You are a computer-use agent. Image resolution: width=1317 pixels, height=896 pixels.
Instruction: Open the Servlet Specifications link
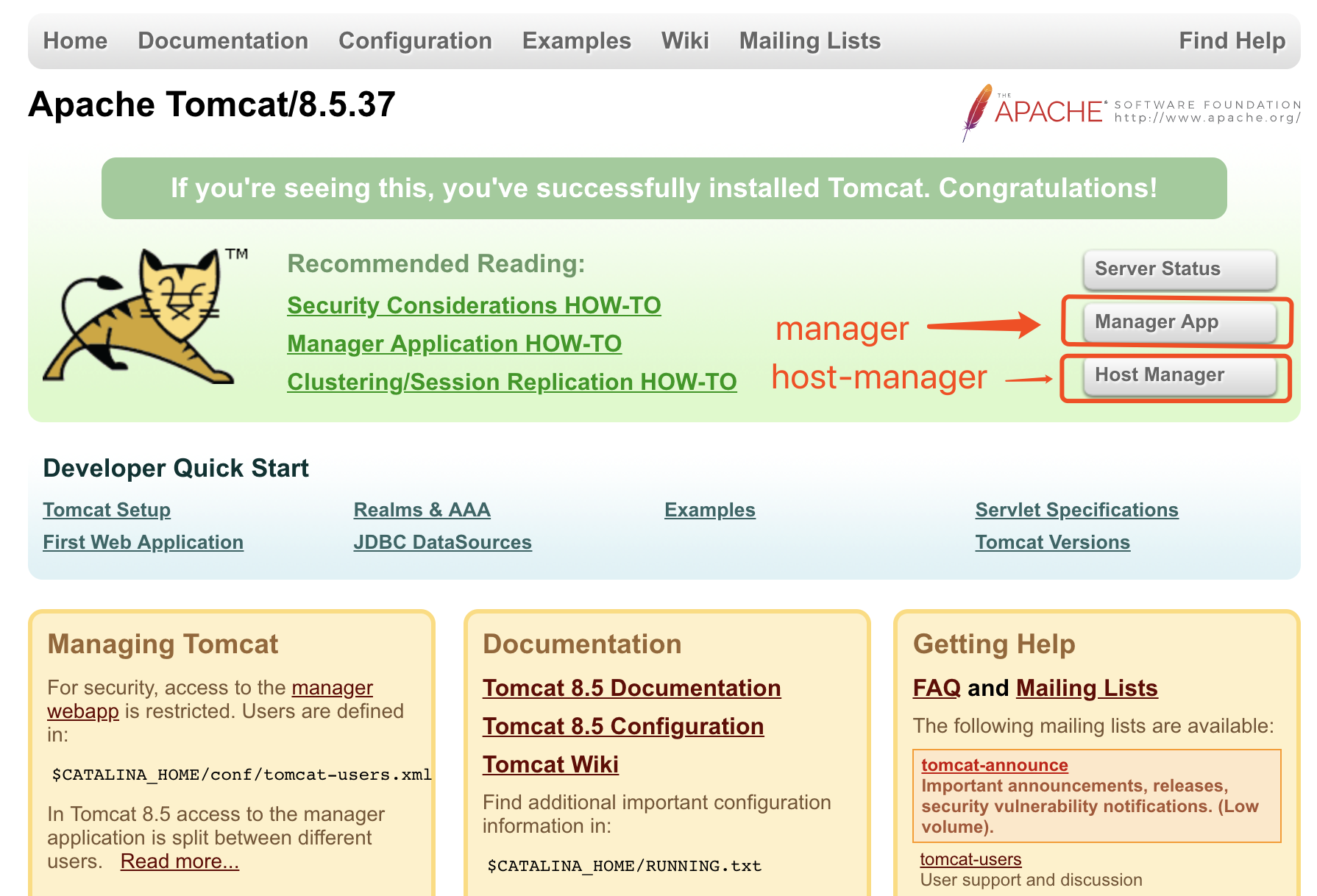click(1076, 510)
